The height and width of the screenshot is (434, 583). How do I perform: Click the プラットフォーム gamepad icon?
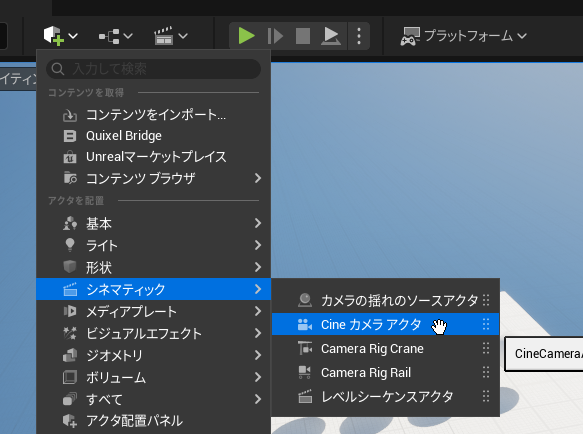[x=410, y=36]
